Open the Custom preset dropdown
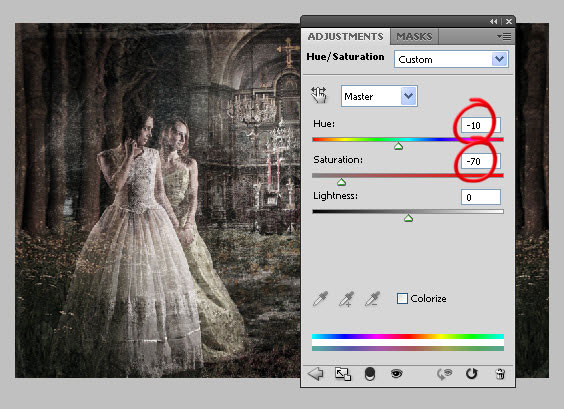The height and width of the screenshot is (409, 564). tap(451, 59)
